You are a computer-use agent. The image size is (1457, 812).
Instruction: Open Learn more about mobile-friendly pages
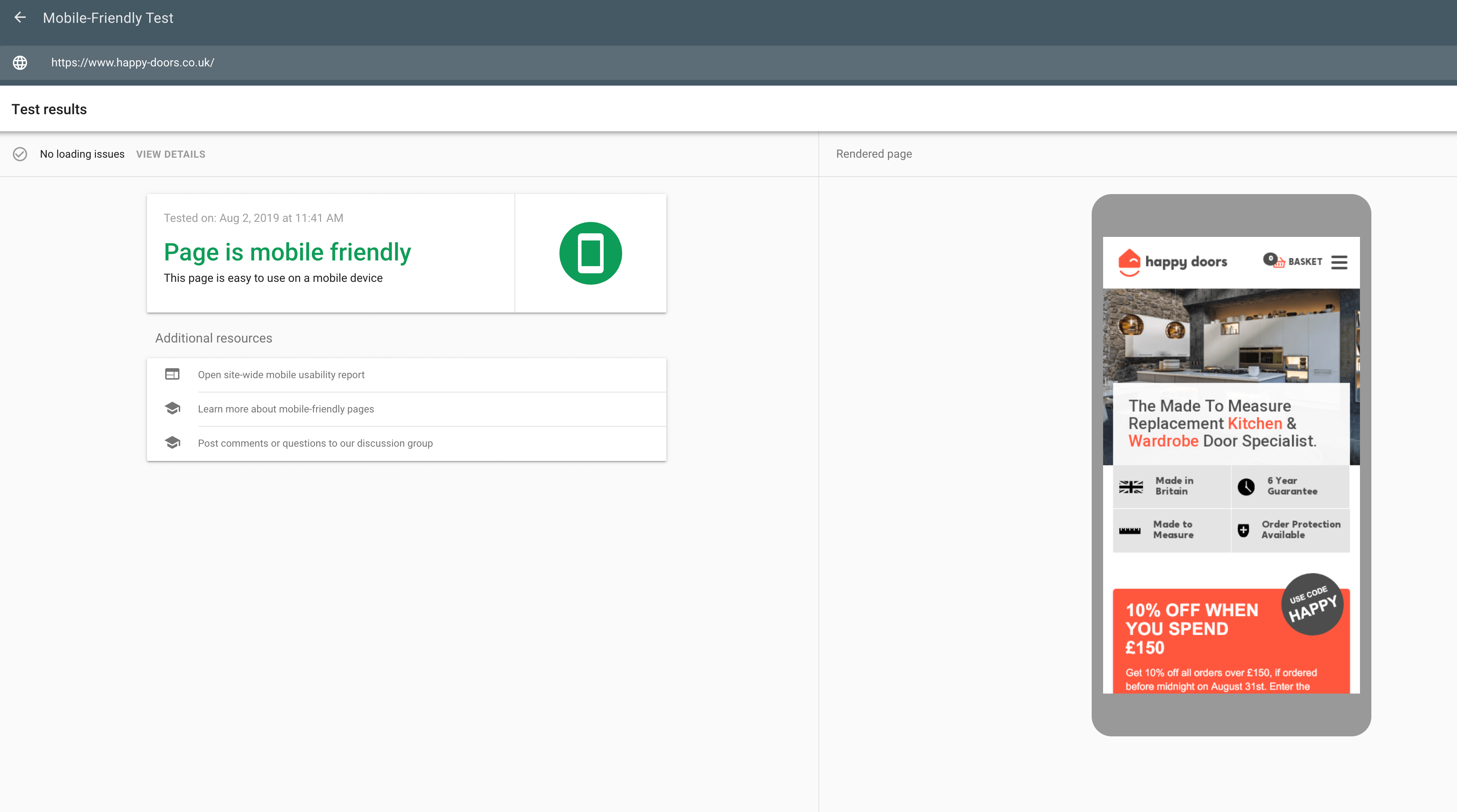(x=406, y=410)
